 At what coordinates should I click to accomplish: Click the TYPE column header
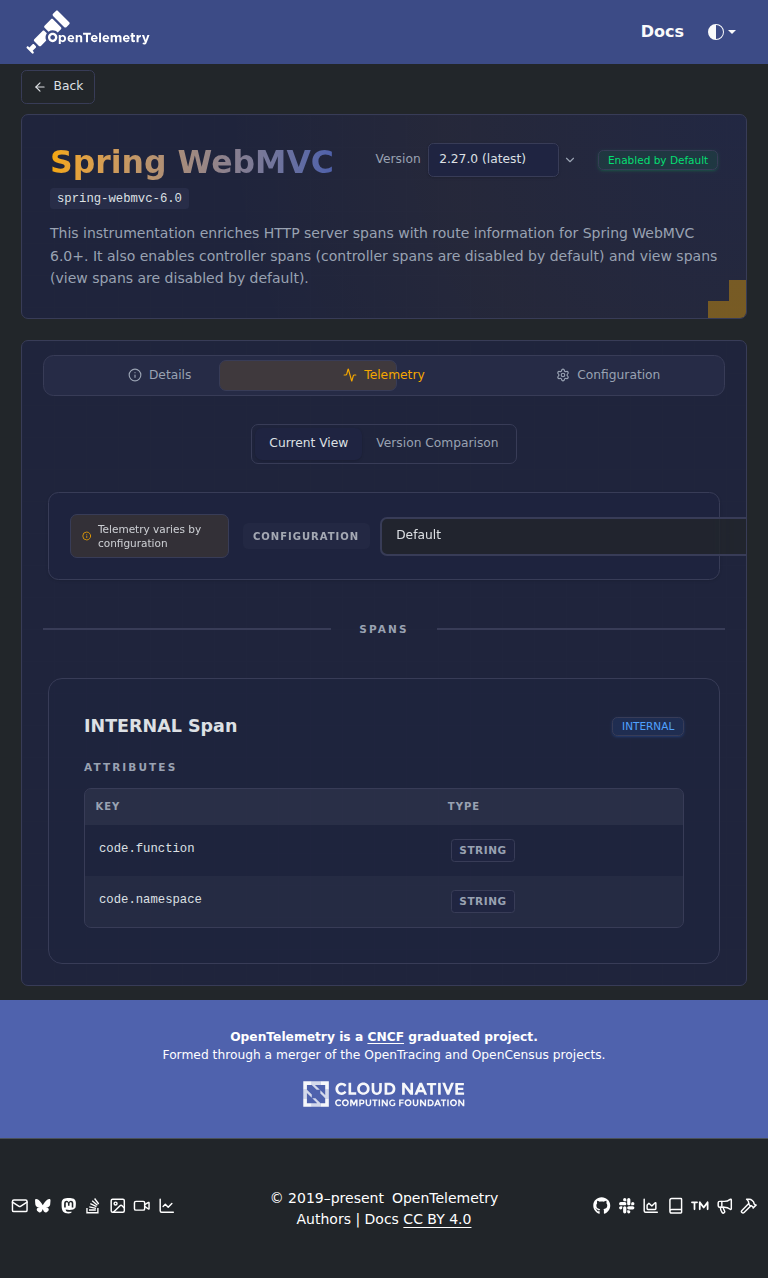(x=463, y=806)
